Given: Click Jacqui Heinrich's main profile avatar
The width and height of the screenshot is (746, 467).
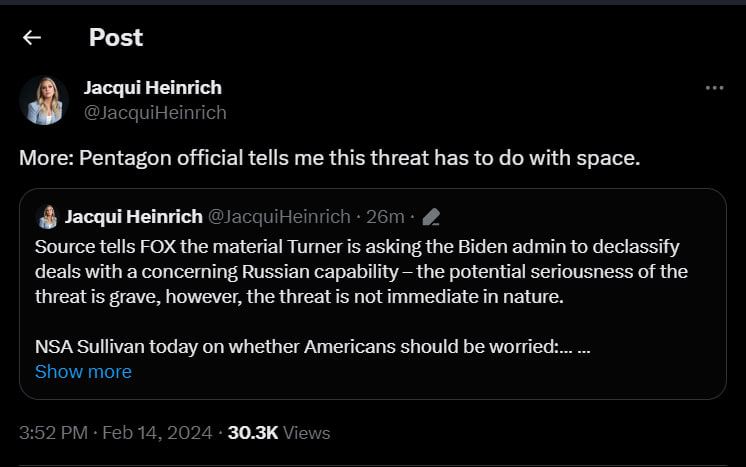Looking at the screenshot, I should coord(44,100).
